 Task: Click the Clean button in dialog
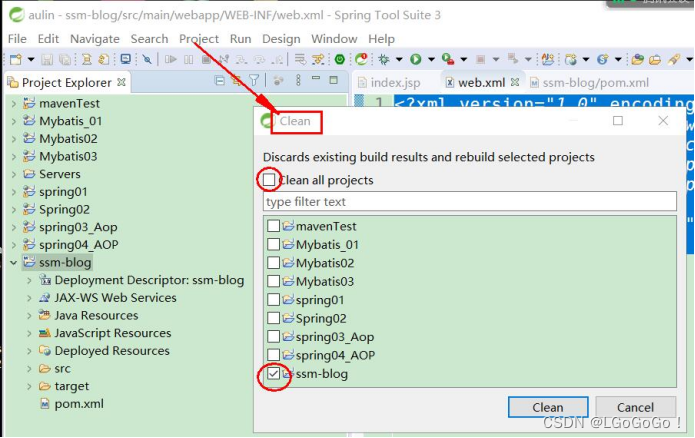click(548, 407)
